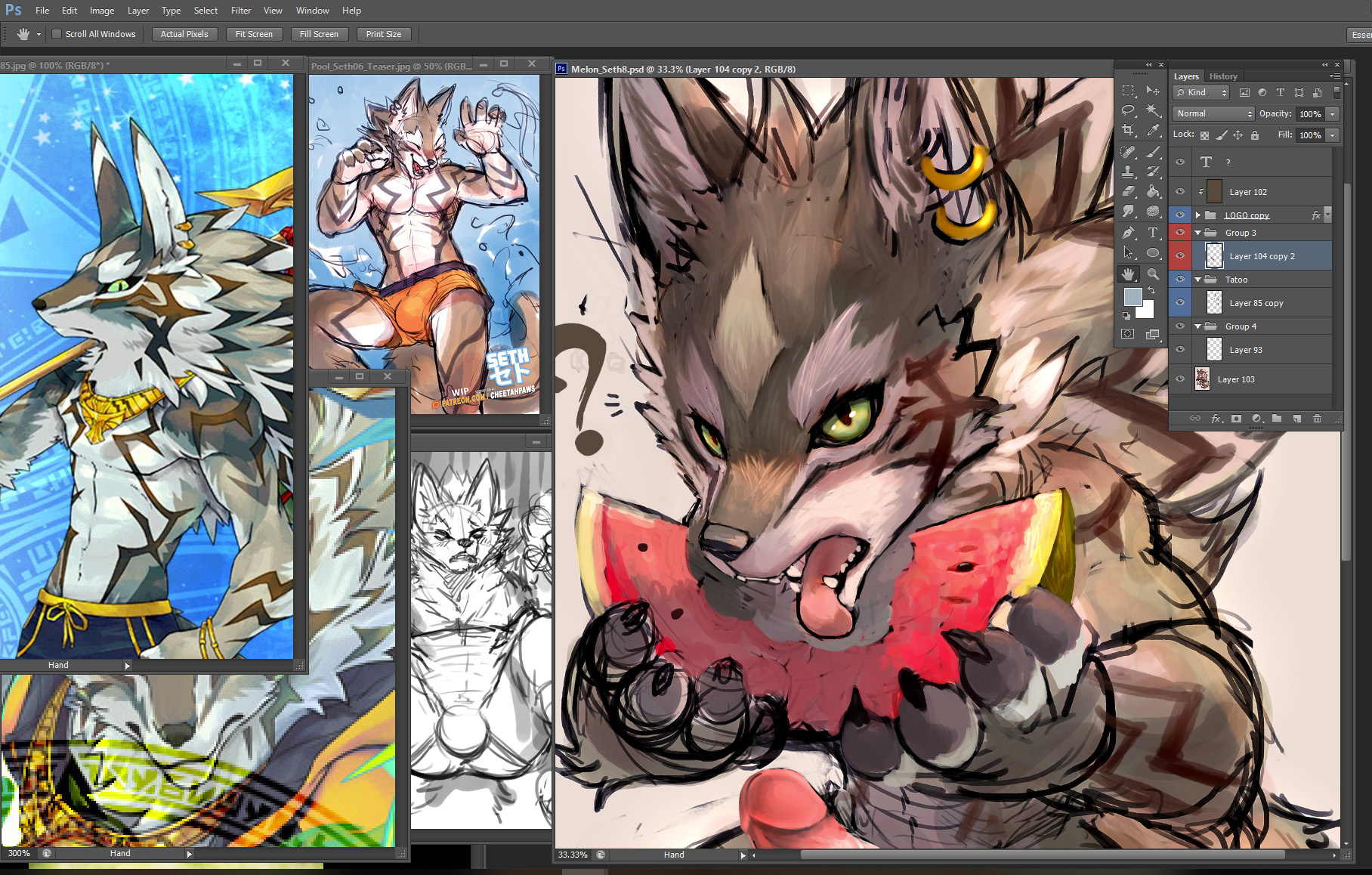This screenshot has height=875, width=1372.
Task: Swap foreground and background colors
Action: point(1151,290)
